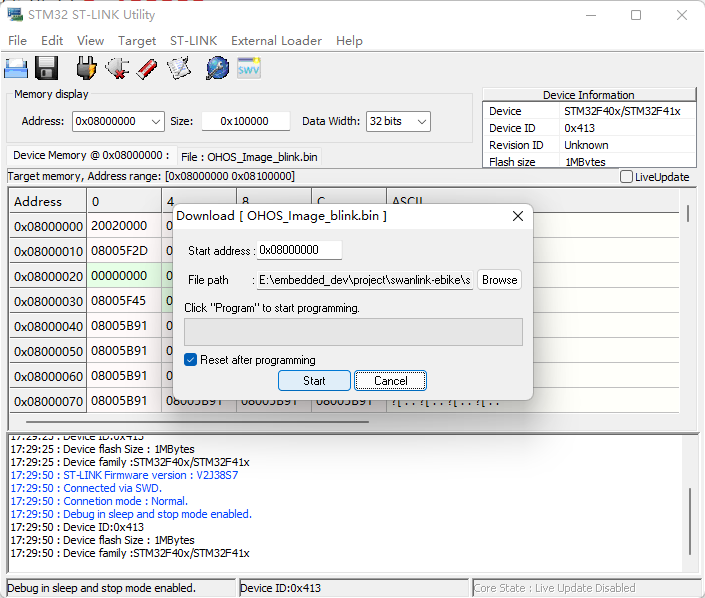Click the Open file toolbar icon

[16, 69]
